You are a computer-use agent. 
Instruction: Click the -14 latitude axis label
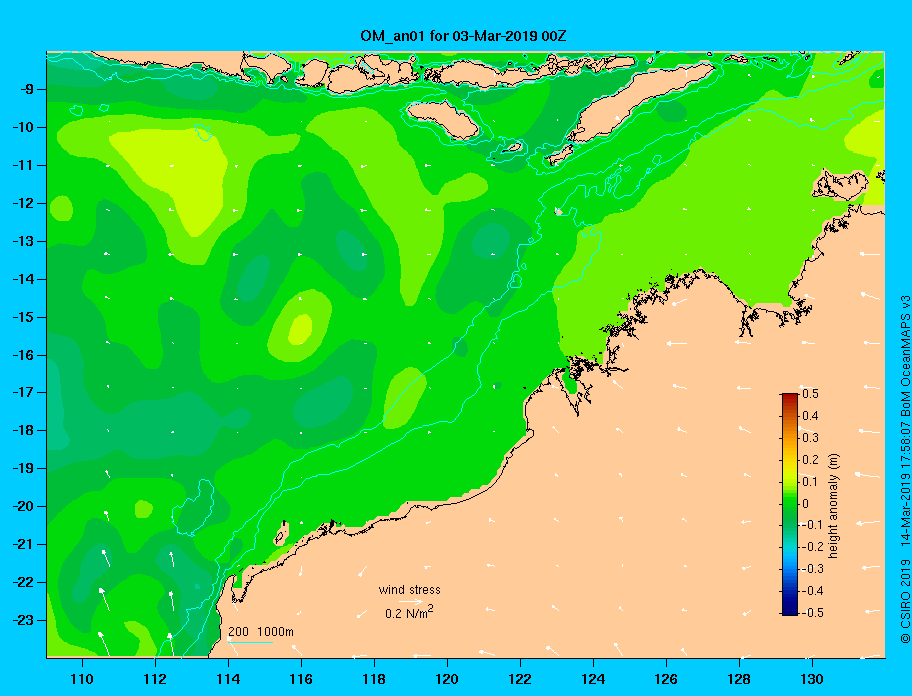tap(24, 279)
